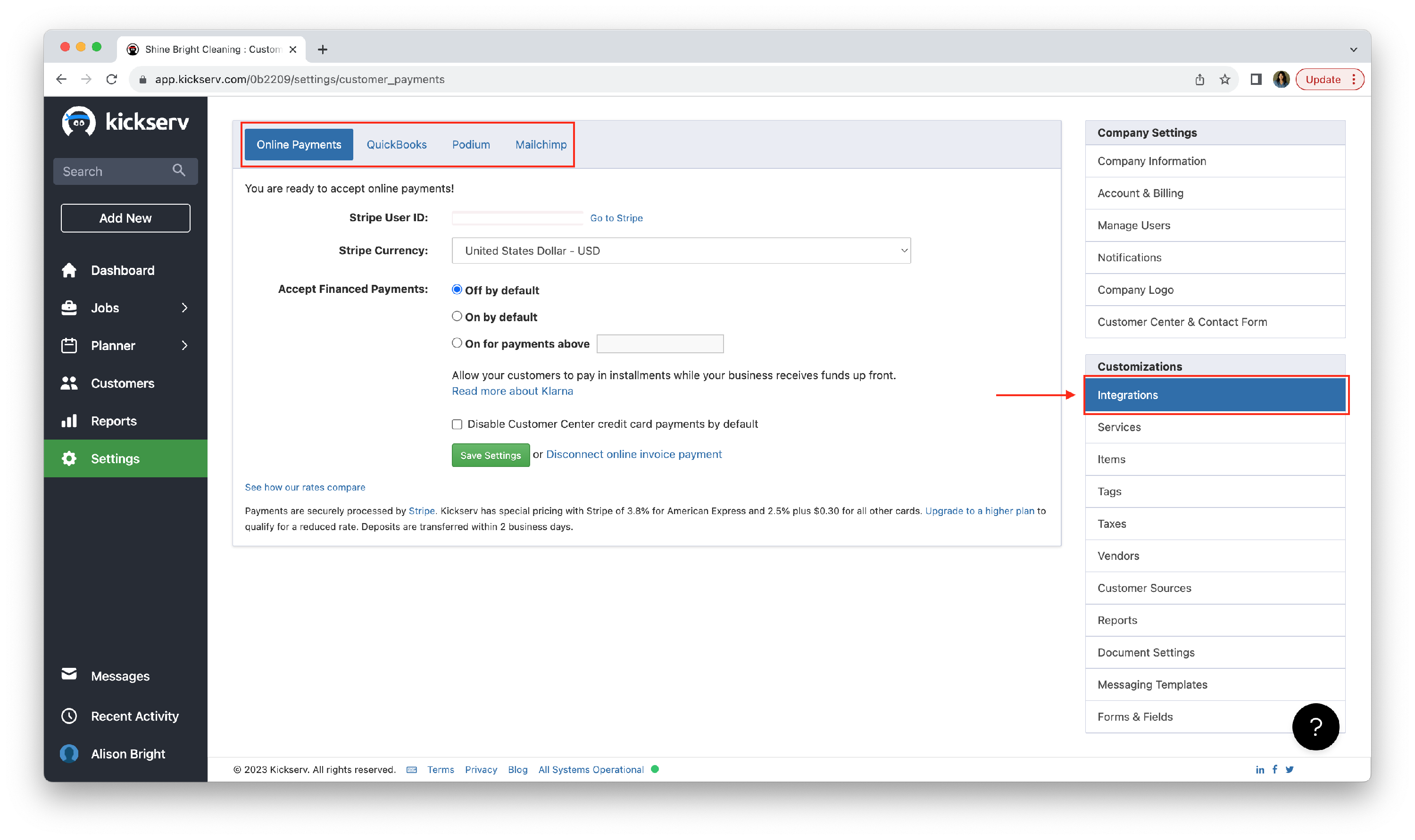The width and height of the screenshot is (1415, 840).
Task: Click the search magnifier icon in sidebar
Action: click(179, 170)
